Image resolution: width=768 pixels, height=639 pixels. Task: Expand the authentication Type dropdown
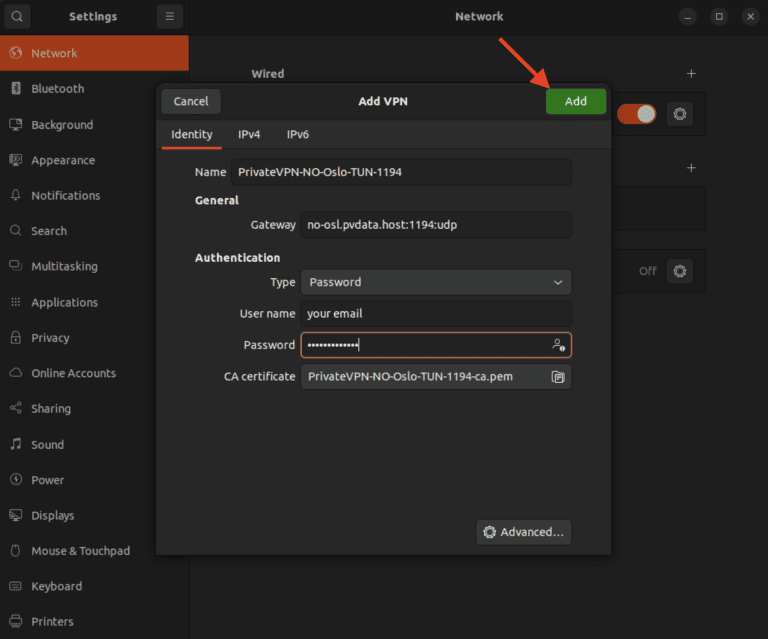point(435,282)
